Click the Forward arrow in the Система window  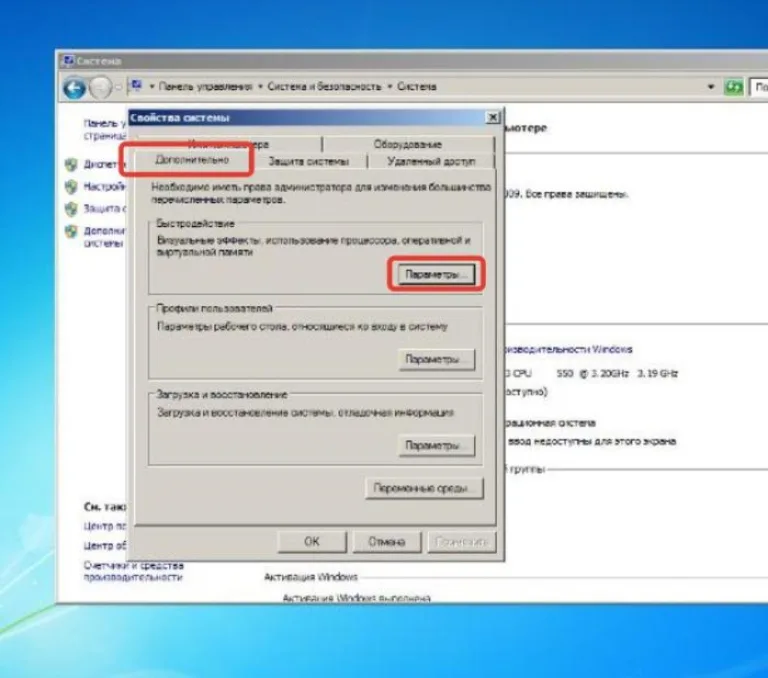coord(100,88)
